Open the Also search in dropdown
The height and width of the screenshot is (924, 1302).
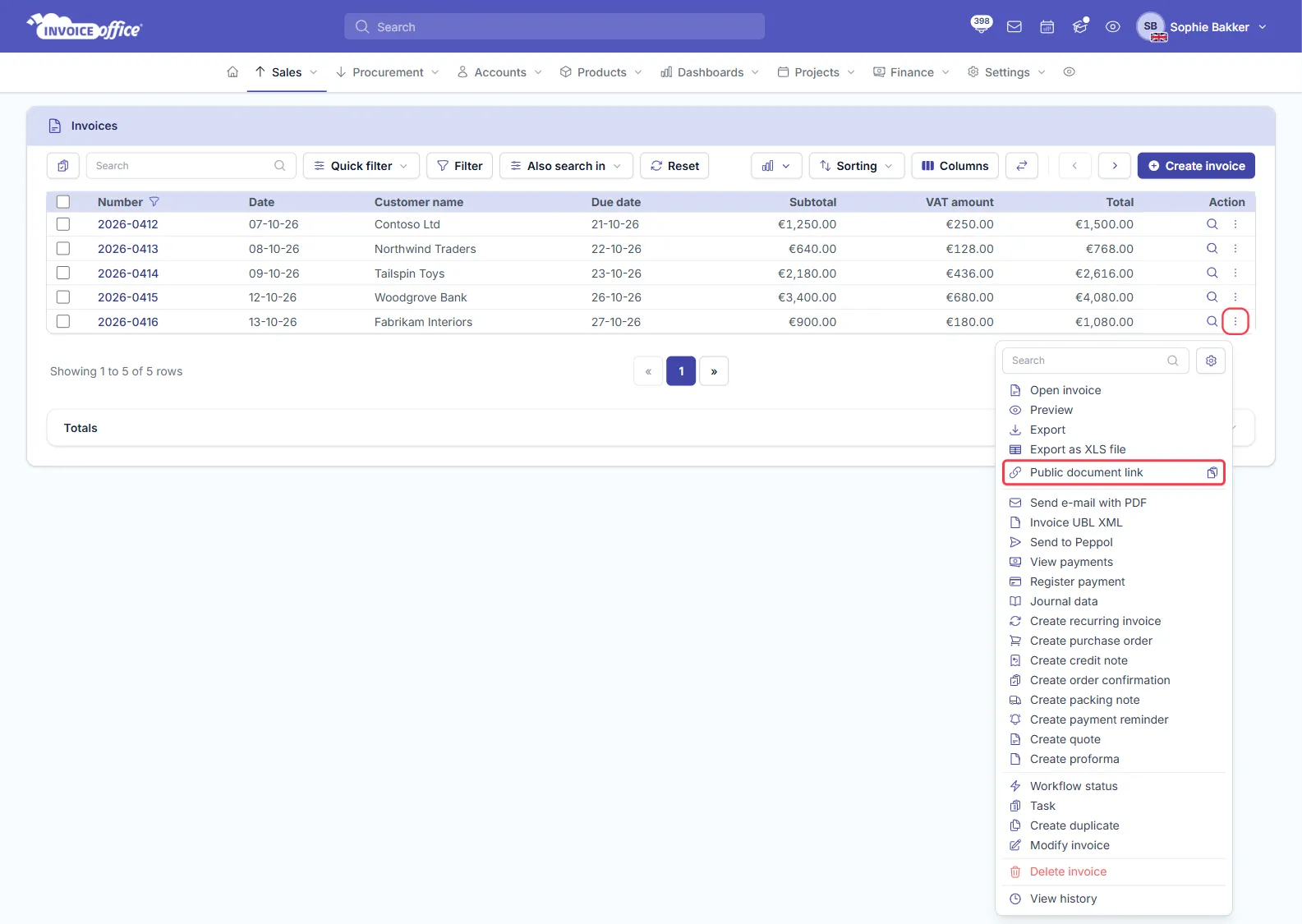tap(566, 166)
